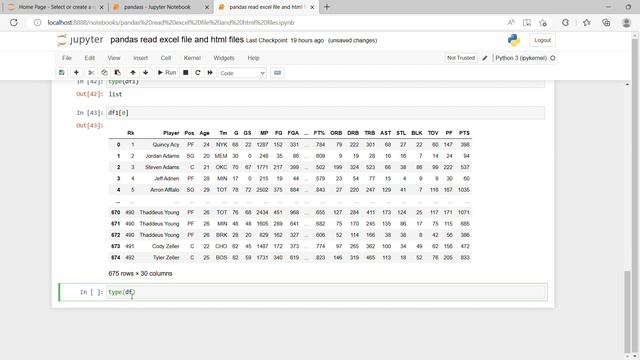Open the Widgets menu
Viewport: 640px width, 360px height.
pyautogui.click(x=224, y=58)
